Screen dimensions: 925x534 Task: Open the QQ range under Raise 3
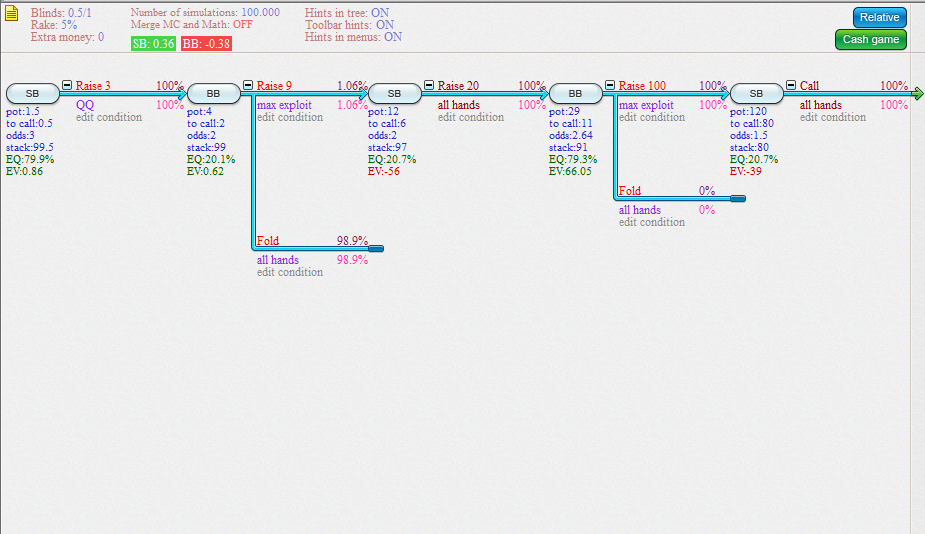point(85,105)
